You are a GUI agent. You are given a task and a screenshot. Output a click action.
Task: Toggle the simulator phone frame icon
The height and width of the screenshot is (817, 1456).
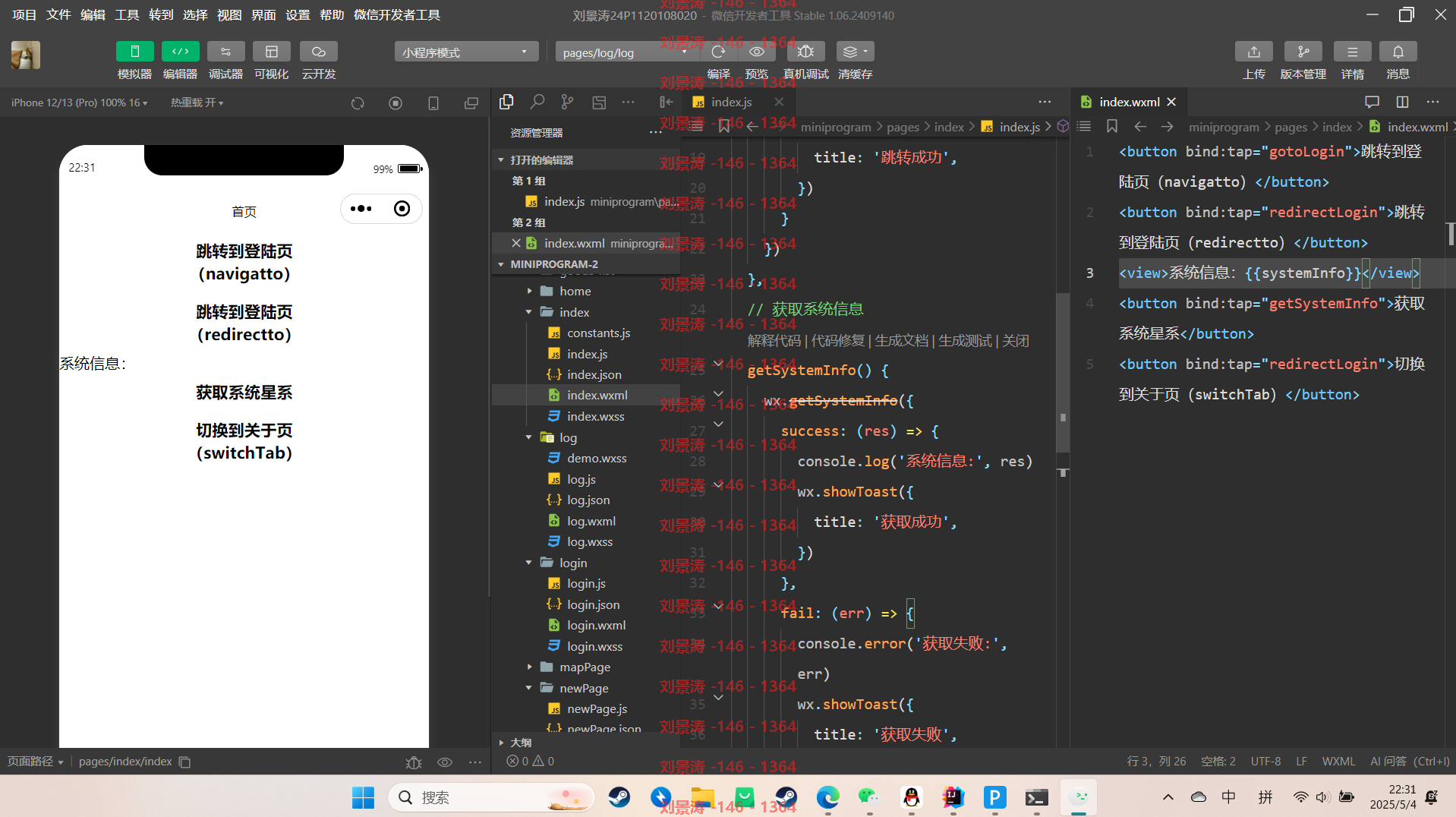(433, 103)
